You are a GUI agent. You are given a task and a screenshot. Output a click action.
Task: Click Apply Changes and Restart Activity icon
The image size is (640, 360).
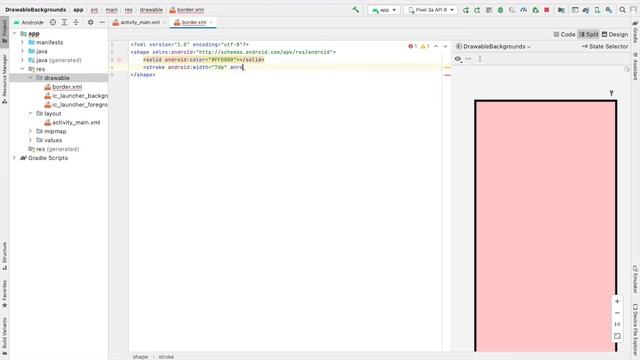(466, 10)
